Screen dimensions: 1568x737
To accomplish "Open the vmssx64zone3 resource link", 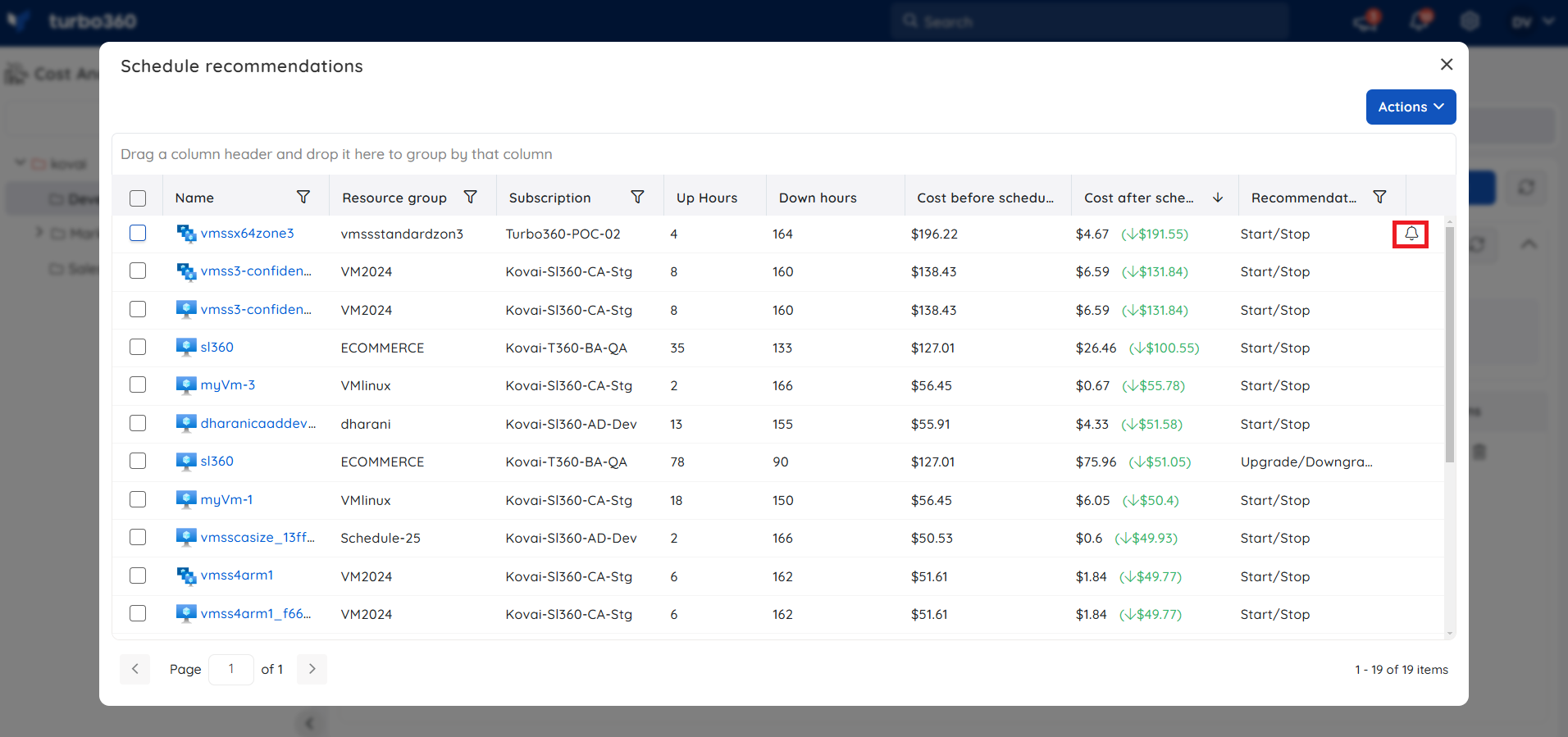I will click(x=247, y=233).
